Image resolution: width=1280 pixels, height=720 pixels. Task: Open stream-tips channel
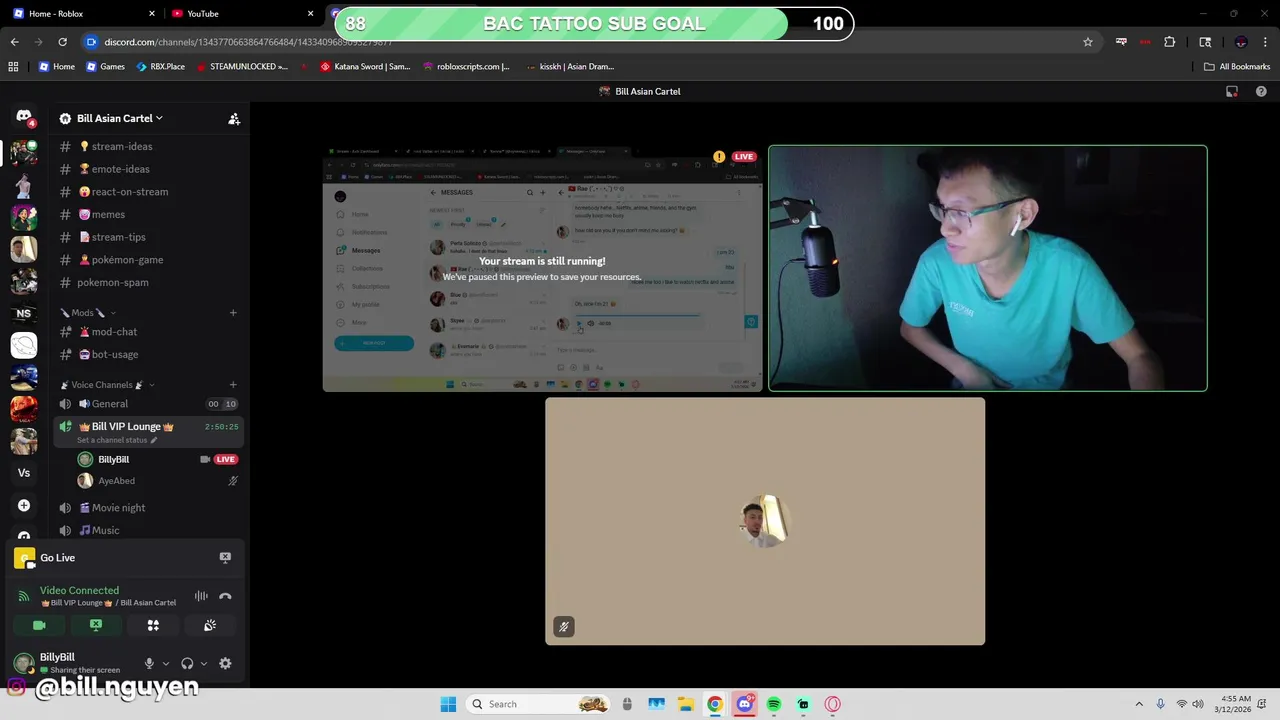[x=150, y=237]
